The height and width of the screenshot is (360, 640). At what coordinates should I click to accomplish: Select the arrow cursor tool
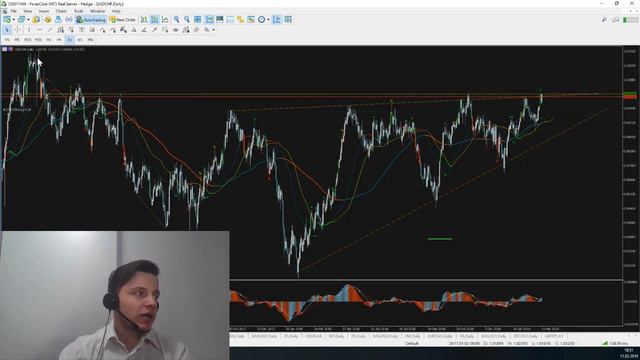[7, 30]
